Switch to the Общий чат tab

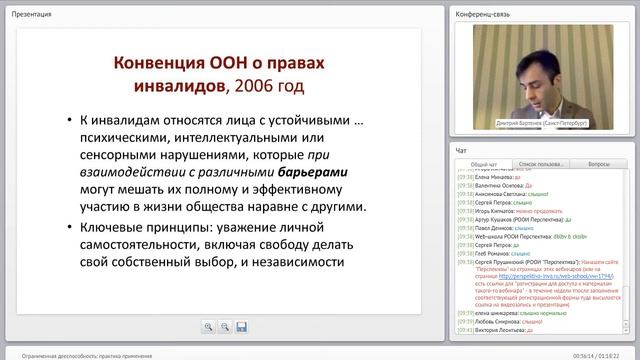coord(484,164)
